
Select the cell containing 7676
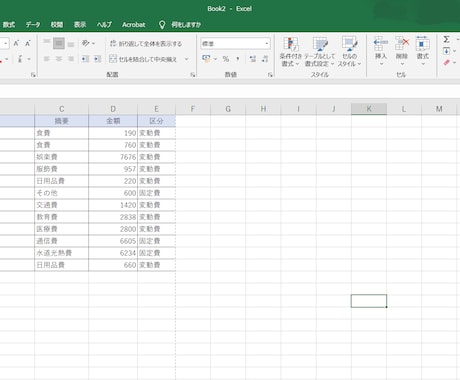113,157
